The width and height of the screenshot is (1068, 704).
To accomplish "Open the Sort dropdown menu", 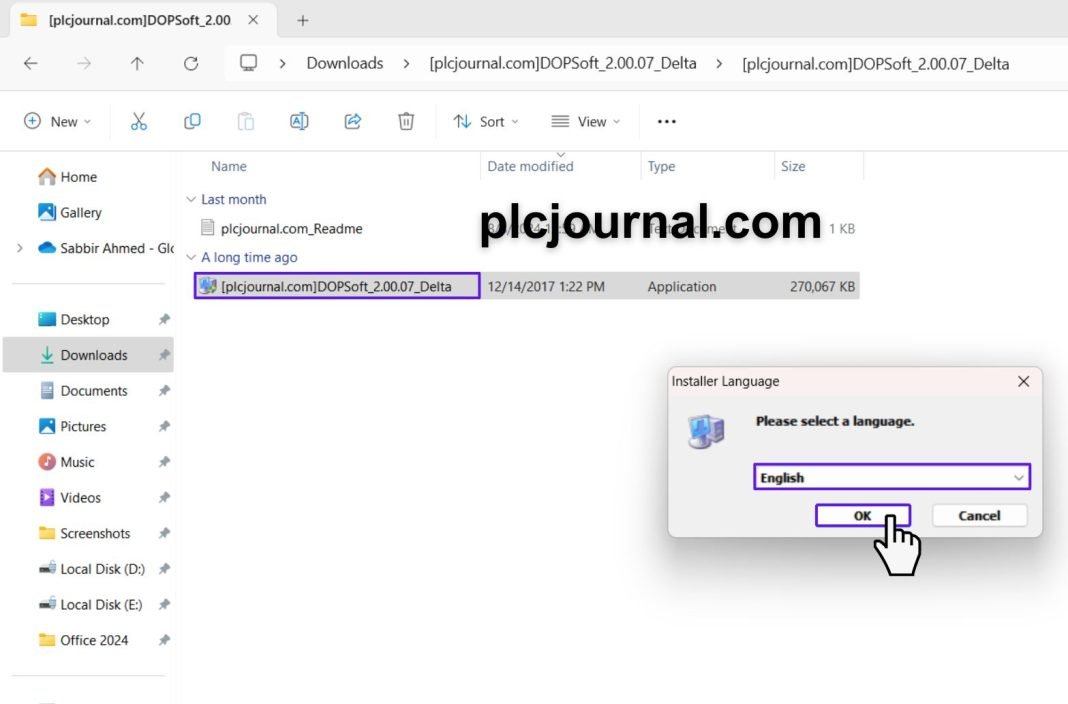I will [x=486, y=121].
